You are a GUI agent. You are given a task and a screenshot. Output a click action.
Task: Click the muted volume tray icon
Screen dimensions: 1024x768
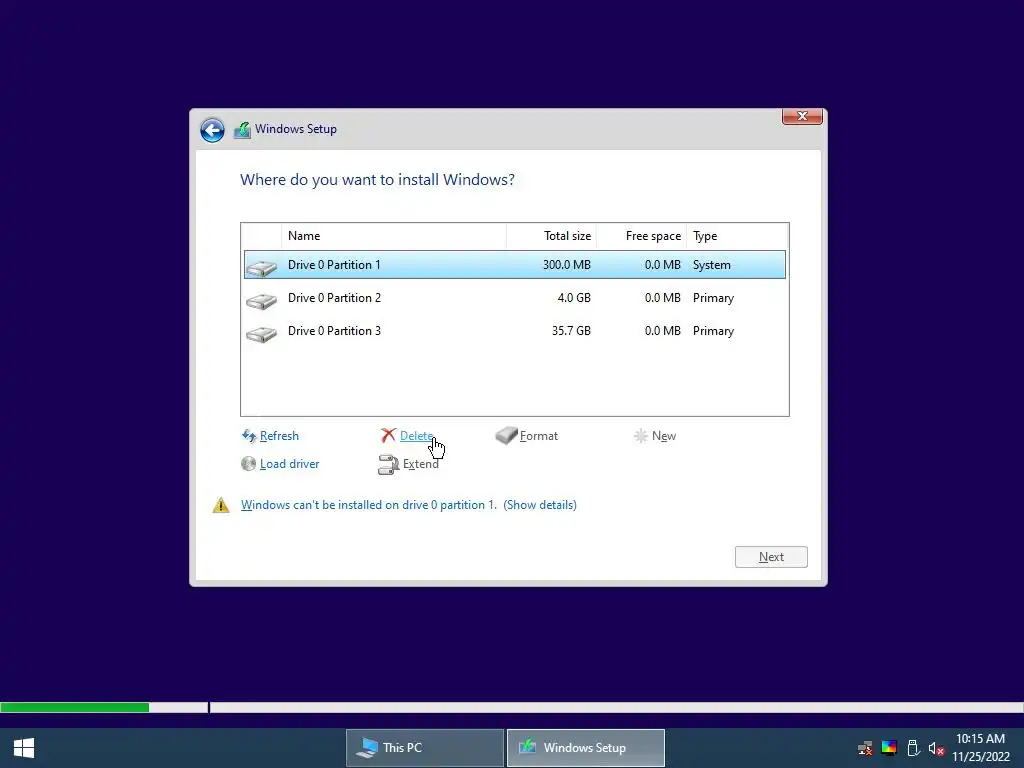[936, 748]
